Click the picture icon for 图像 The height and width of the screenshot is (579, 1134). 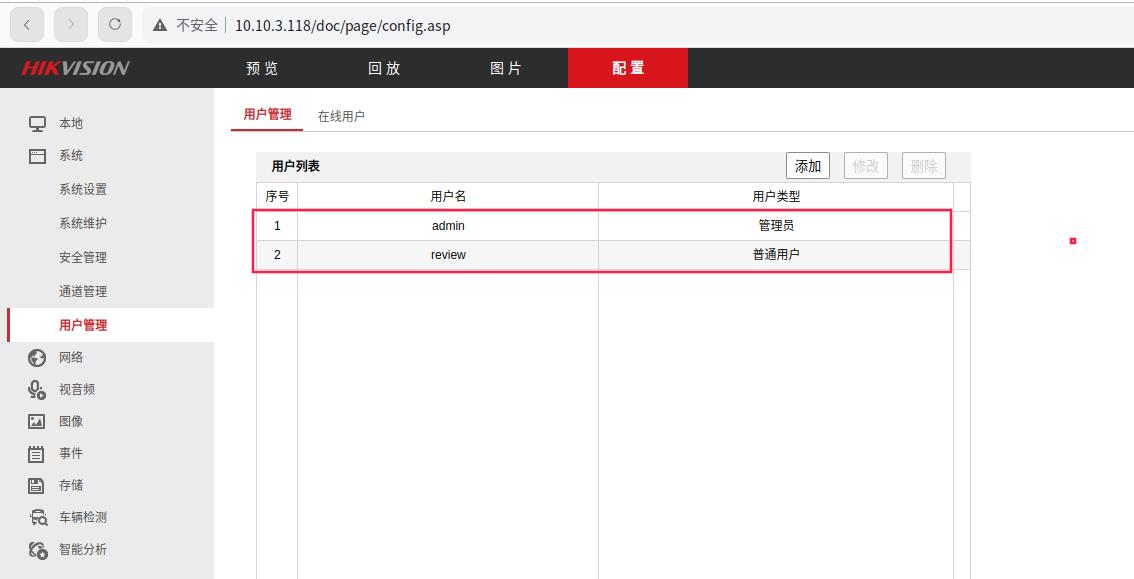click(37, 422)
